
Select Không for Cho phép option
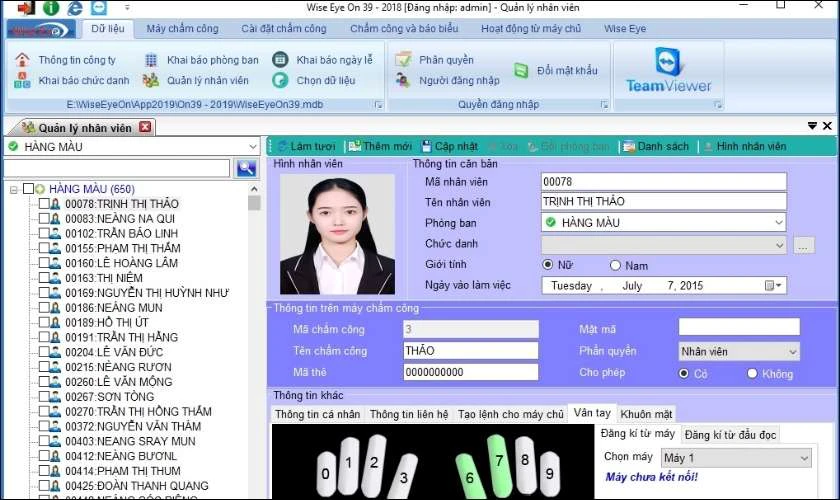pos(753,373)
